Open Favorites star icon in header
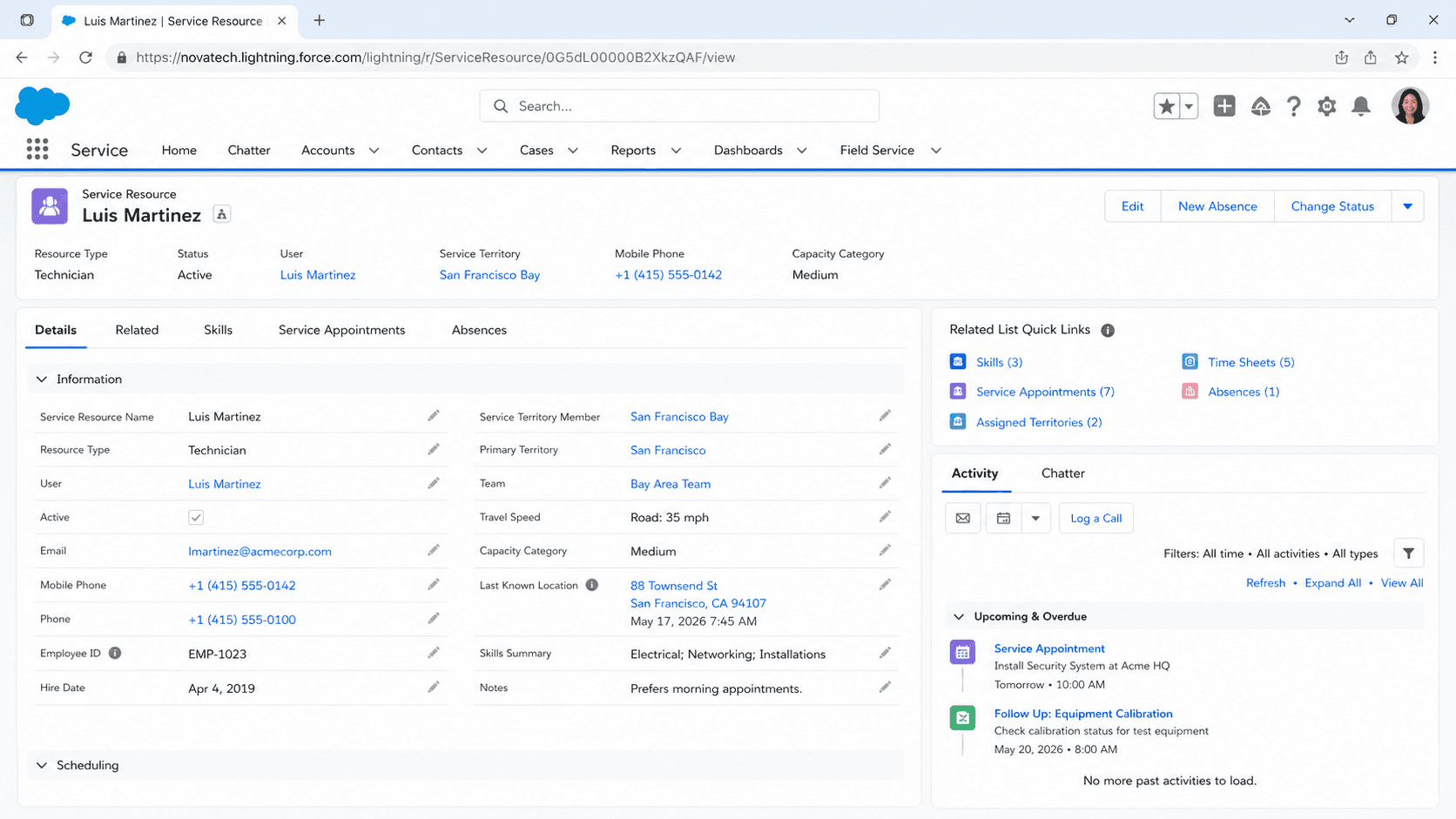 tap(1166, 106)
